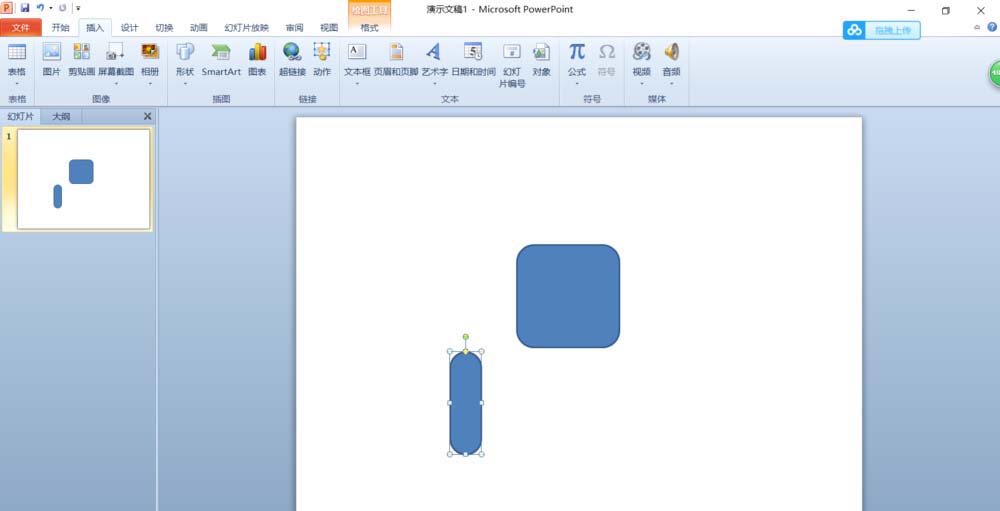Save the presentation from quick access toolbar

[24, 8]
